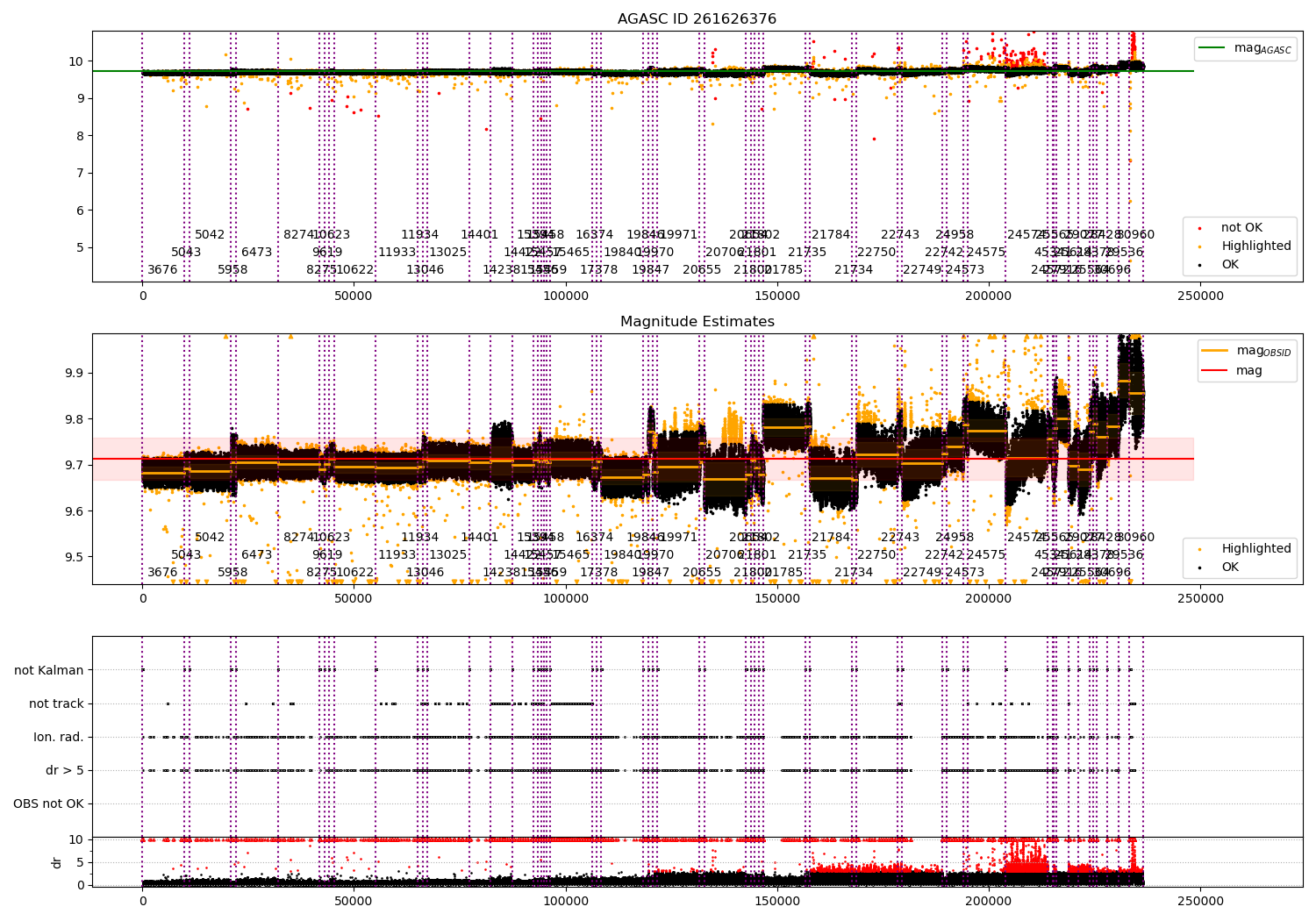Image resolution: width=1316 pixels, height=921 pixels.
Task: Click x-tick '250000' under the bottom panel
Action: (x=1199, y=902)
